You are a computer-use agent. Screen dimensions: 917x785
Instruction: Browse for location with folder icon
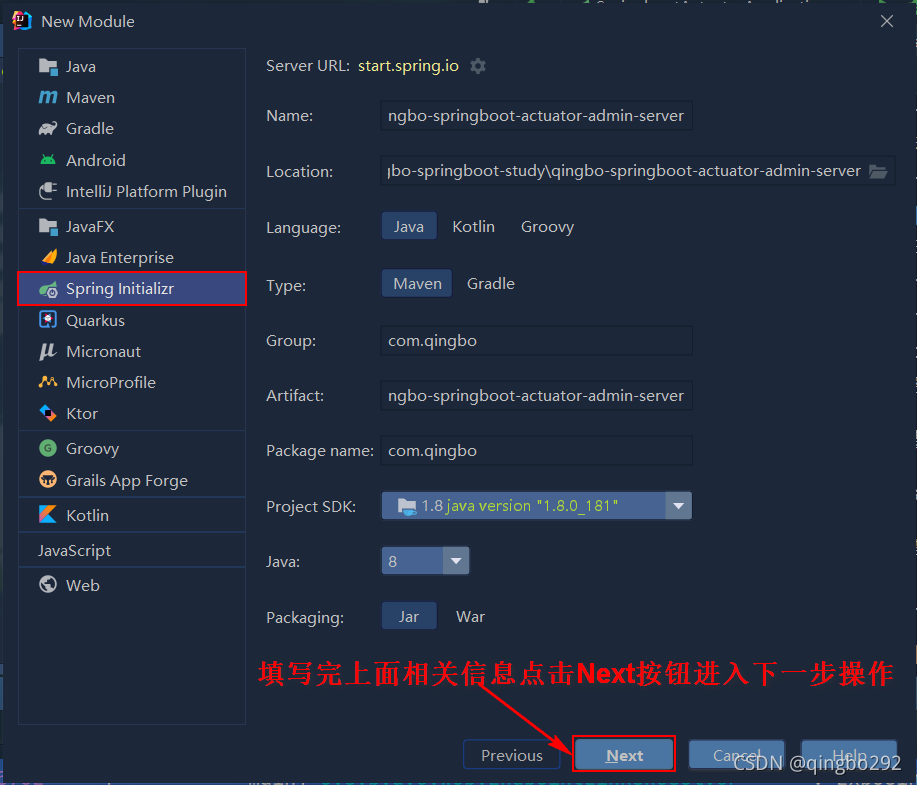pyautogui.click(x=878, y=171)
